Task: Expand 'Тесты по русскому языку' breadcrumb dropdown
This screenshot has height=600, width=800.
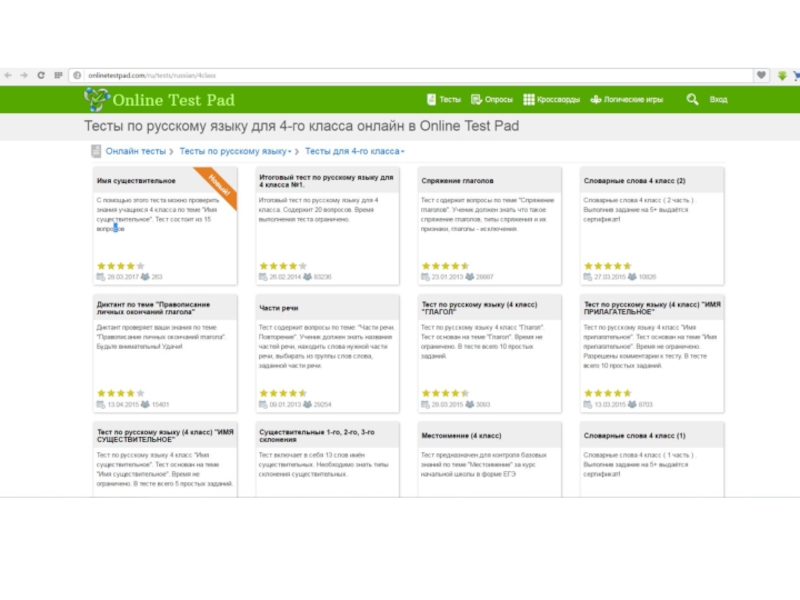Action: click(290, 152)
